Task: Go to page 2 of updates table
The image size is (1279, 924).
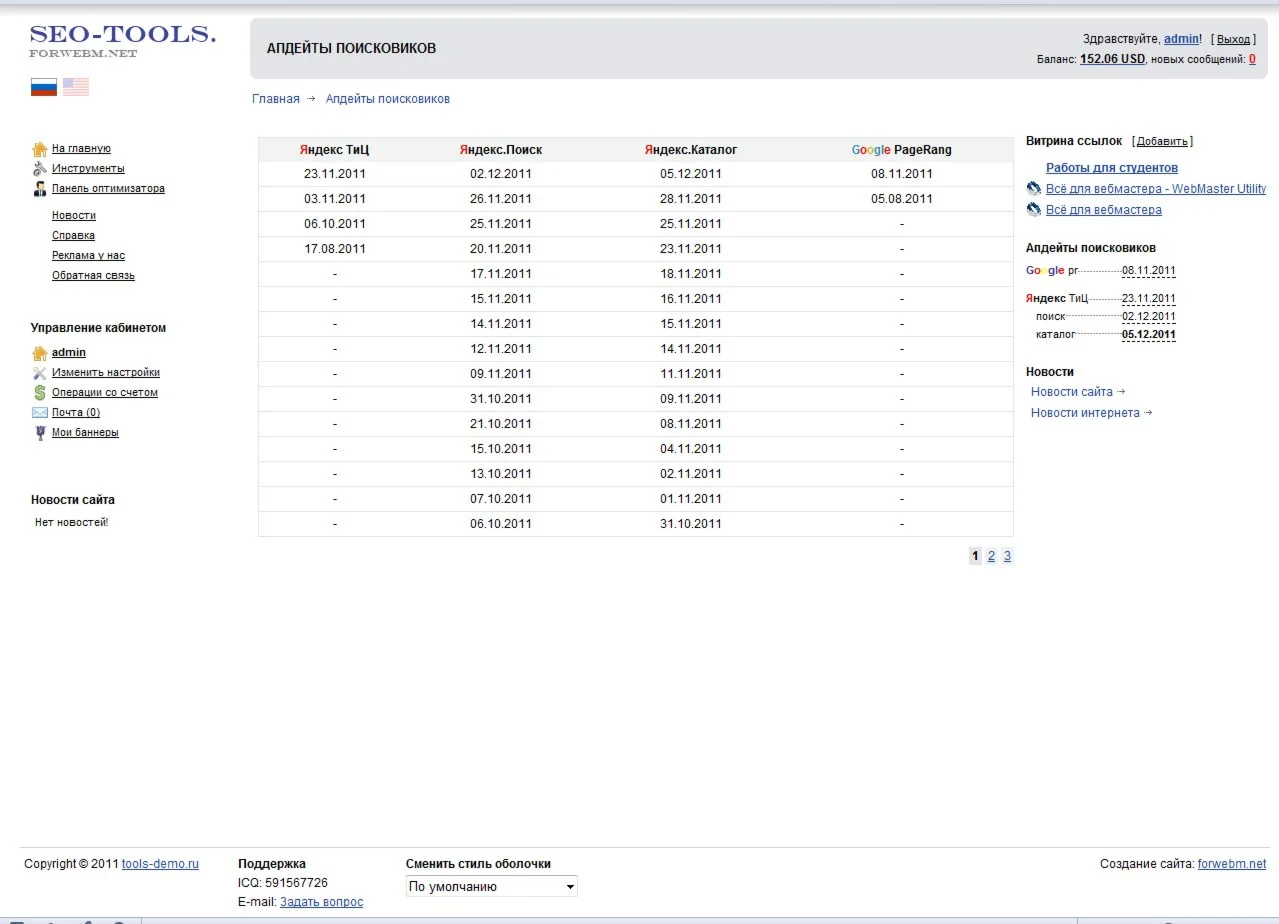Action: coord(991,557)
